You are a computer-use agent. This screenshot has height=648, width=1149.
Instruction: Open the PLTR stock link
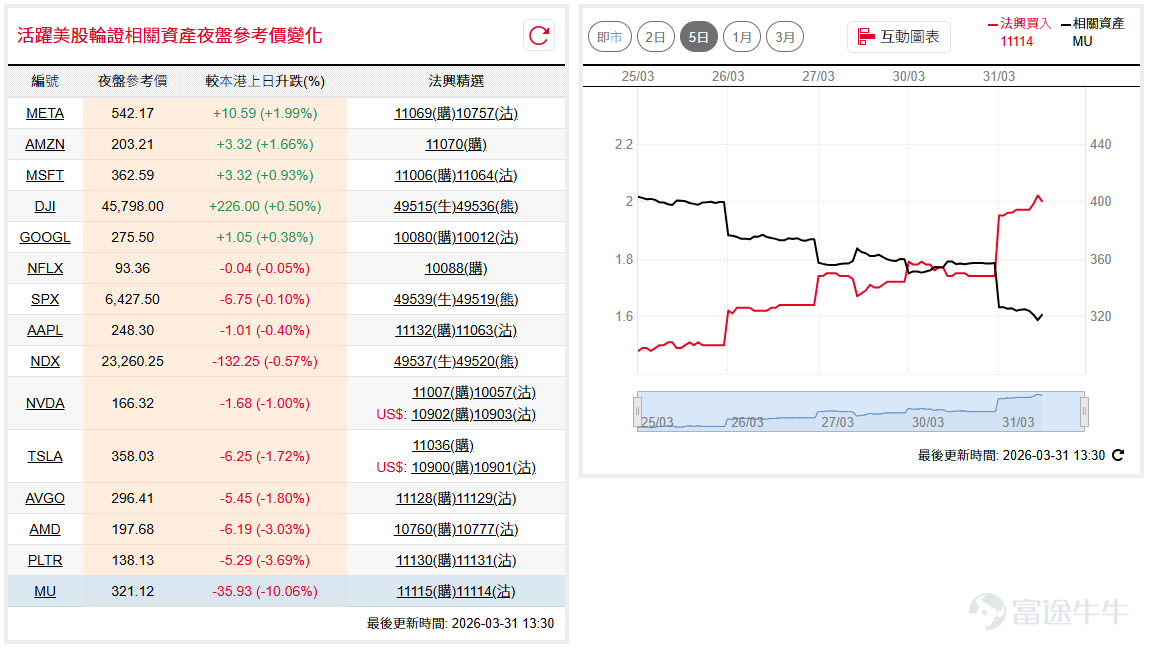(45, 560)
